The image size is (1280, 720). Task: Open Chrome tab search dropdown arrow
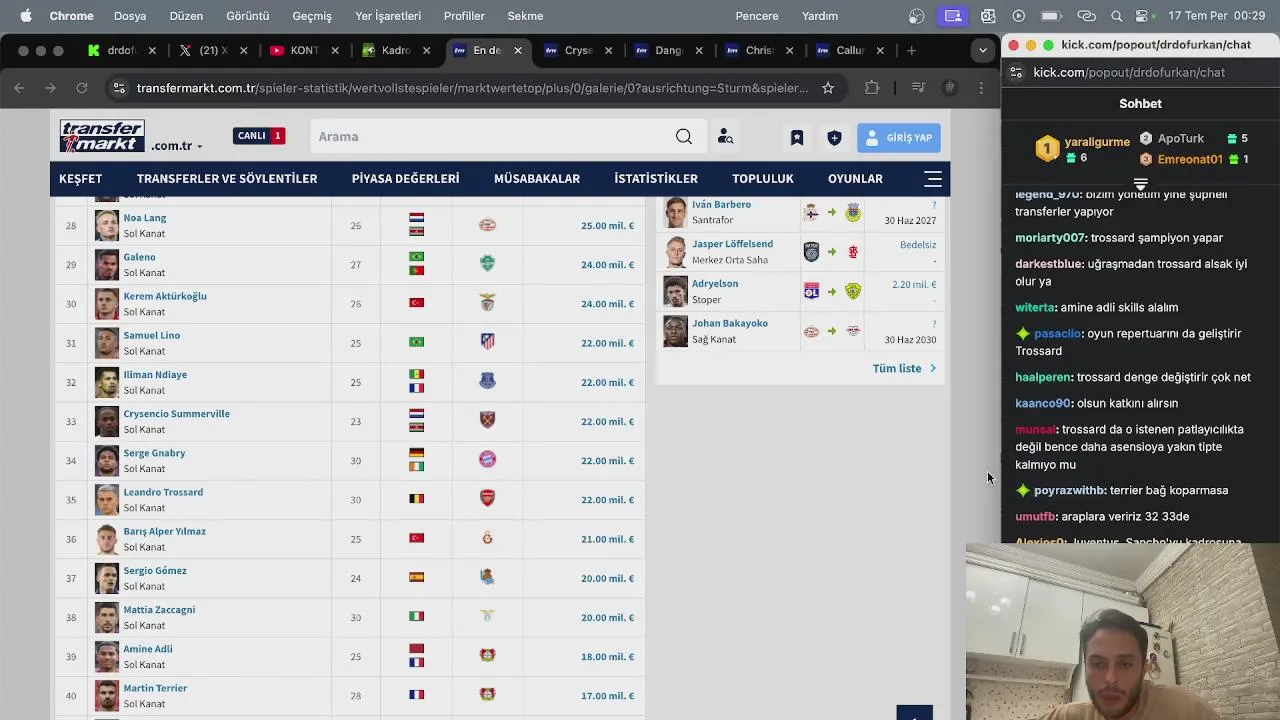(983, 50)
